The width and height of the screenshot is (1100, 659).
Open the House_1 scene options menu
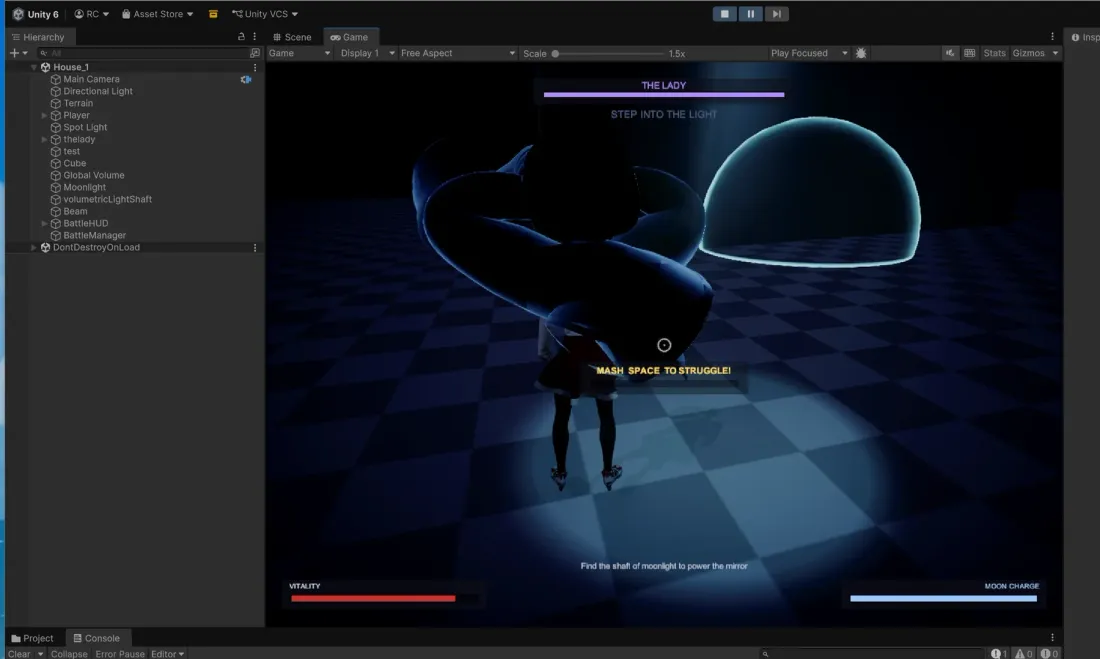coord(255,67)
